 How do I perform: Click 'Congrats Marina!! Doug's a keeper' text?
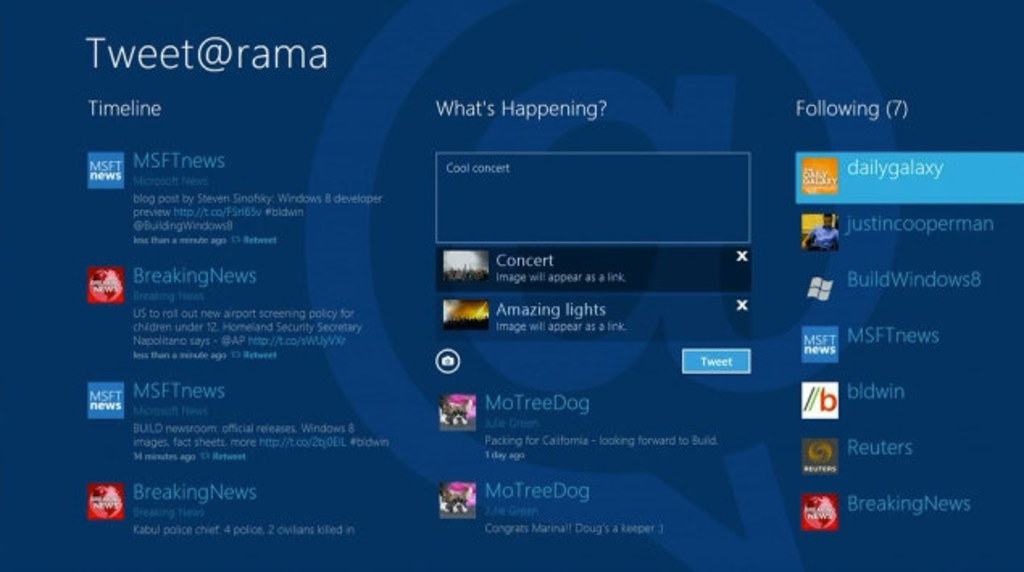(x=573, y=528)
